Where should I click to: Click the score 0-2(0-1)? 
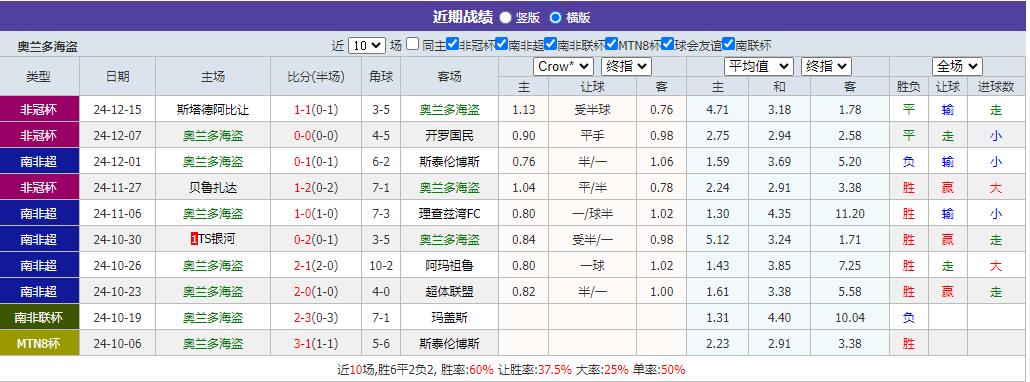click(x=316, y=239)
